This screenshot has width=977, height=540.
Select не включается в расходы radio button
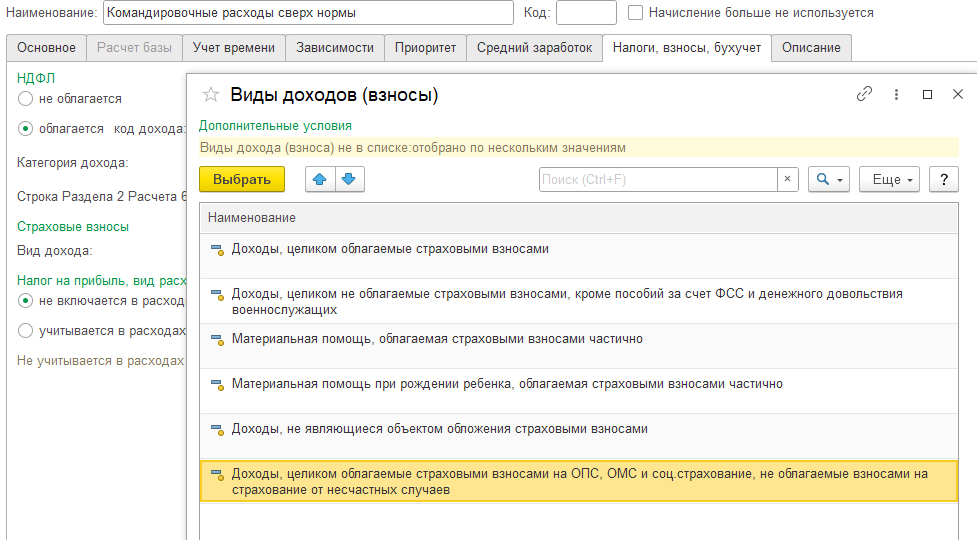tap(25, 301)
